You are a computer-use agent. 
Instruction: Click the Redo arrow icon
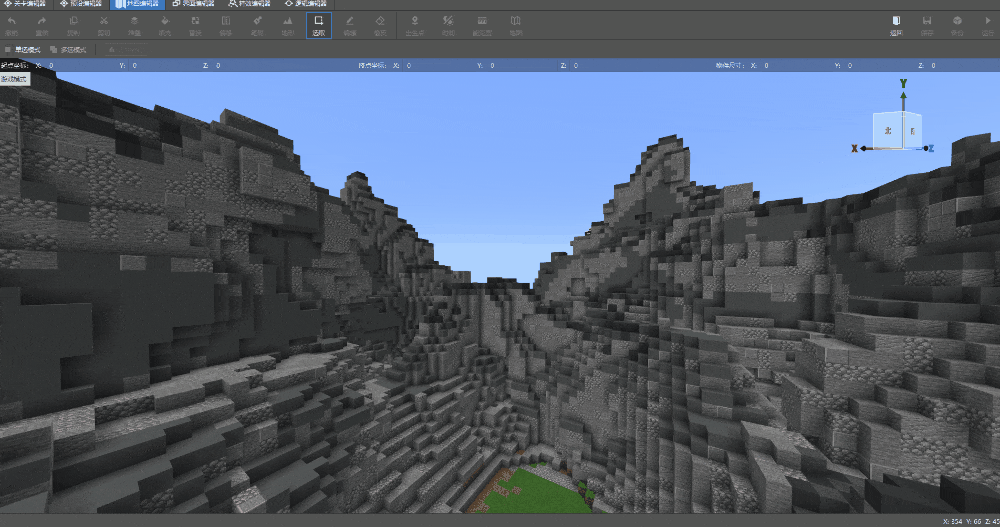tap(42, 24)
